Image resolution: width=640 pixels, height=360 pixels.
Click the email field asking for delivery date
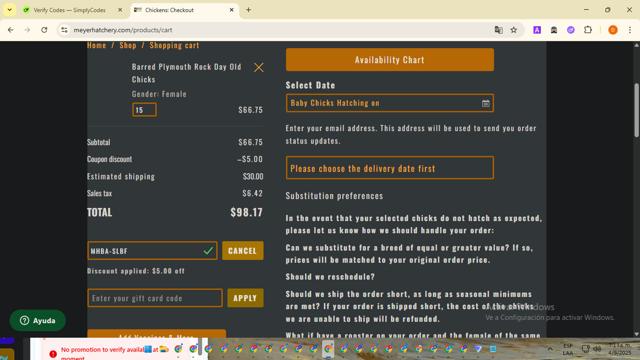[390, 168]
